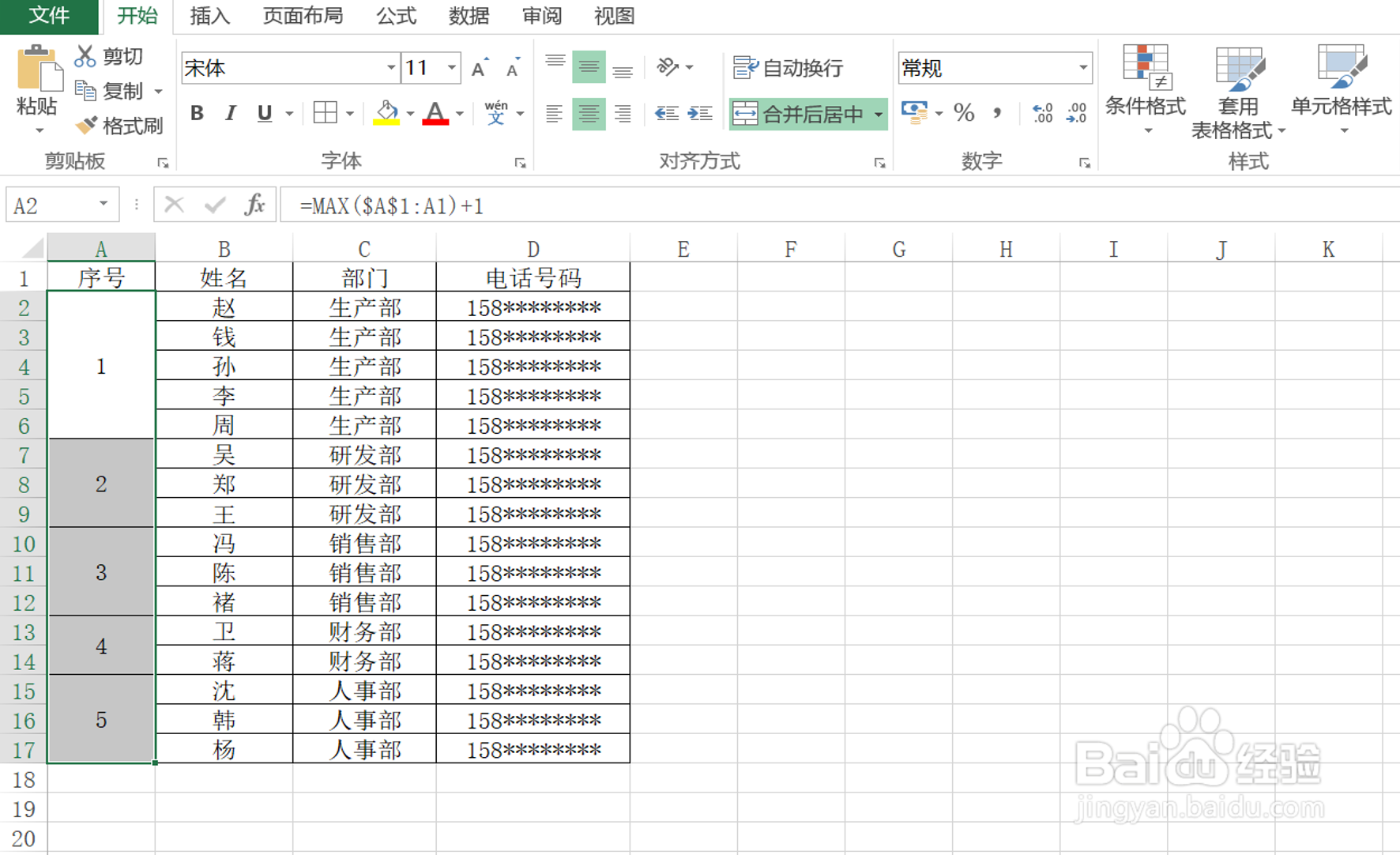
Task: Open the 常规 number format dropdown
Action: 1085,69
